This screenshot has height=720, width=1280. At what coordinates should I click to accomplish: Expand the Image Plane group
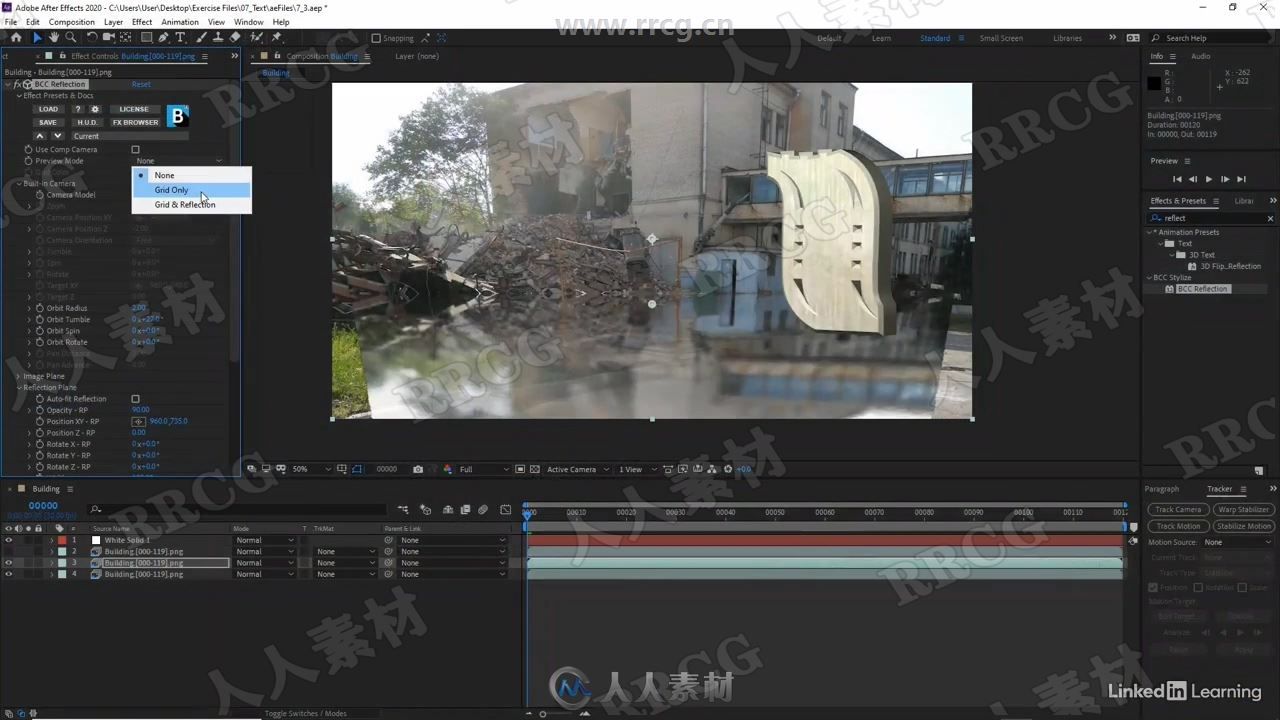(19, 376)
